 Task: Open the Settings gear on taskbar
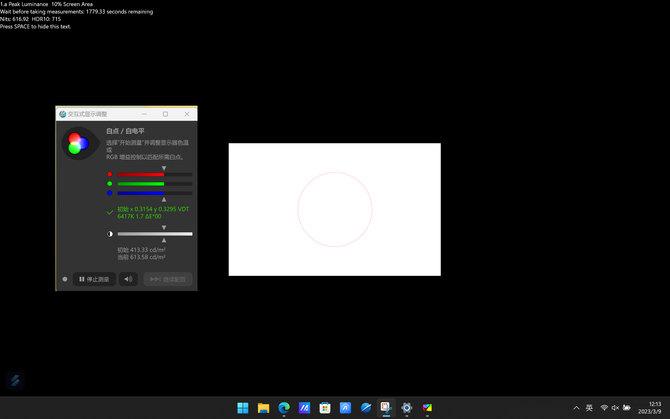point(406,408)
